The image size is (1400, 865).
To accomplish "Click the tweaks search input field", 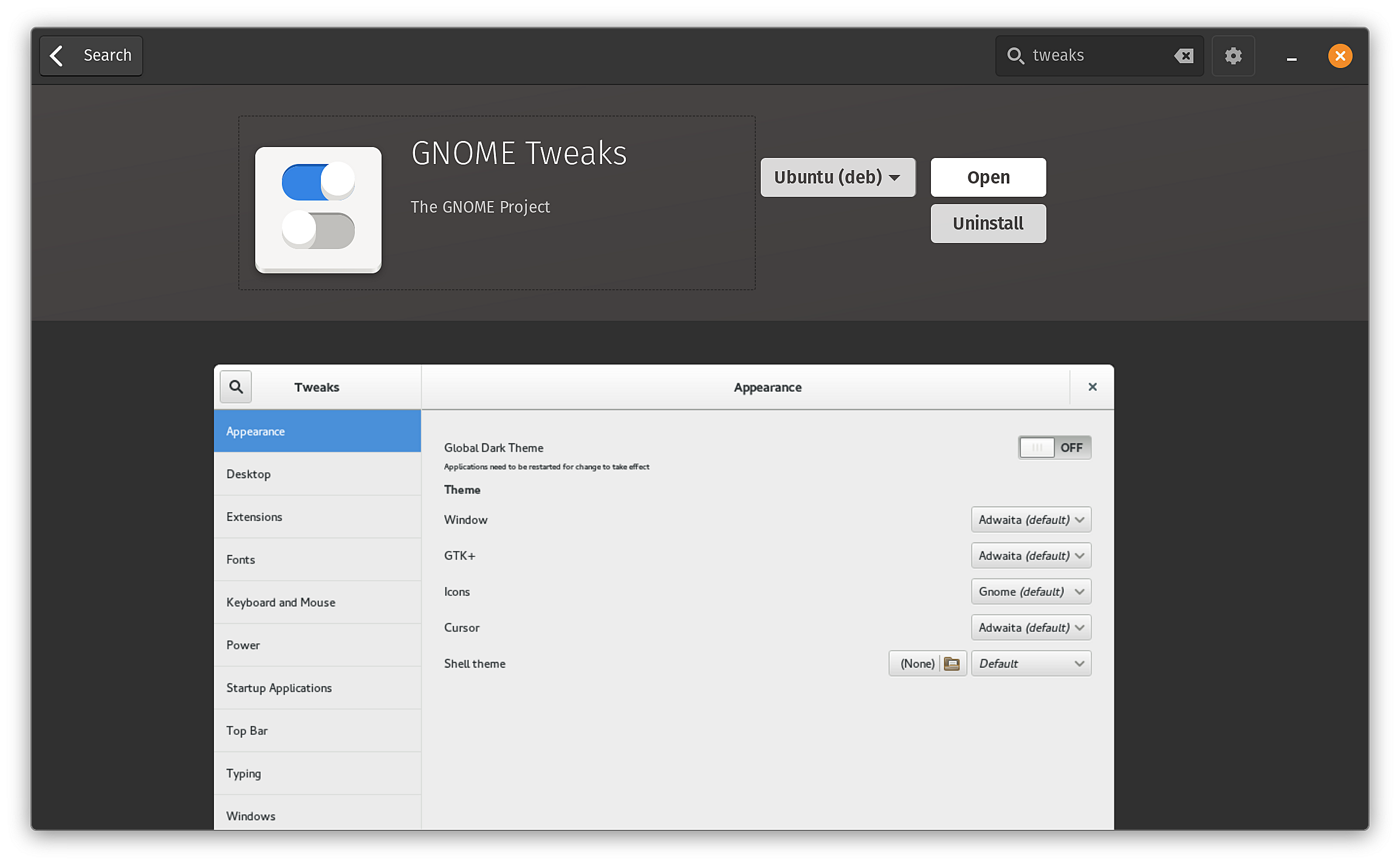I will (x=1099, y=56).
